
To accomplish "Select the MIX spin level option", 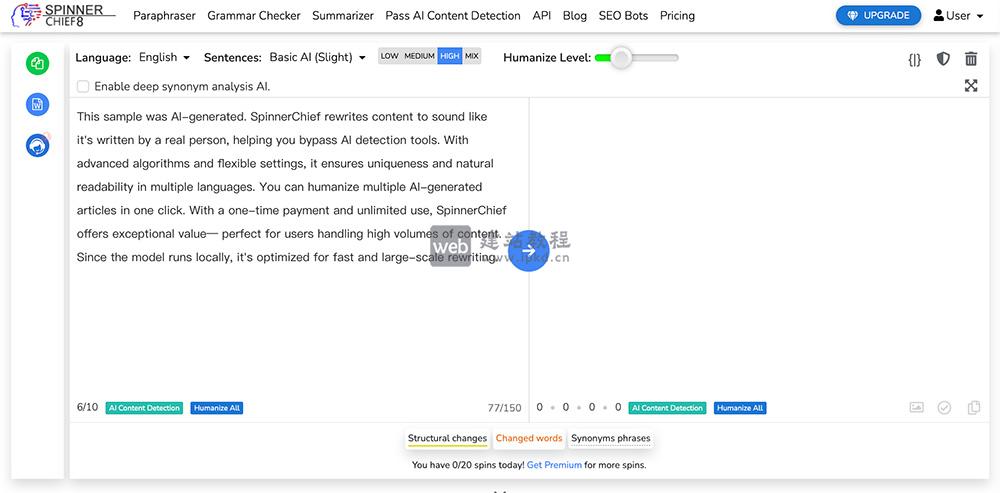I will (x=472, y=57).
